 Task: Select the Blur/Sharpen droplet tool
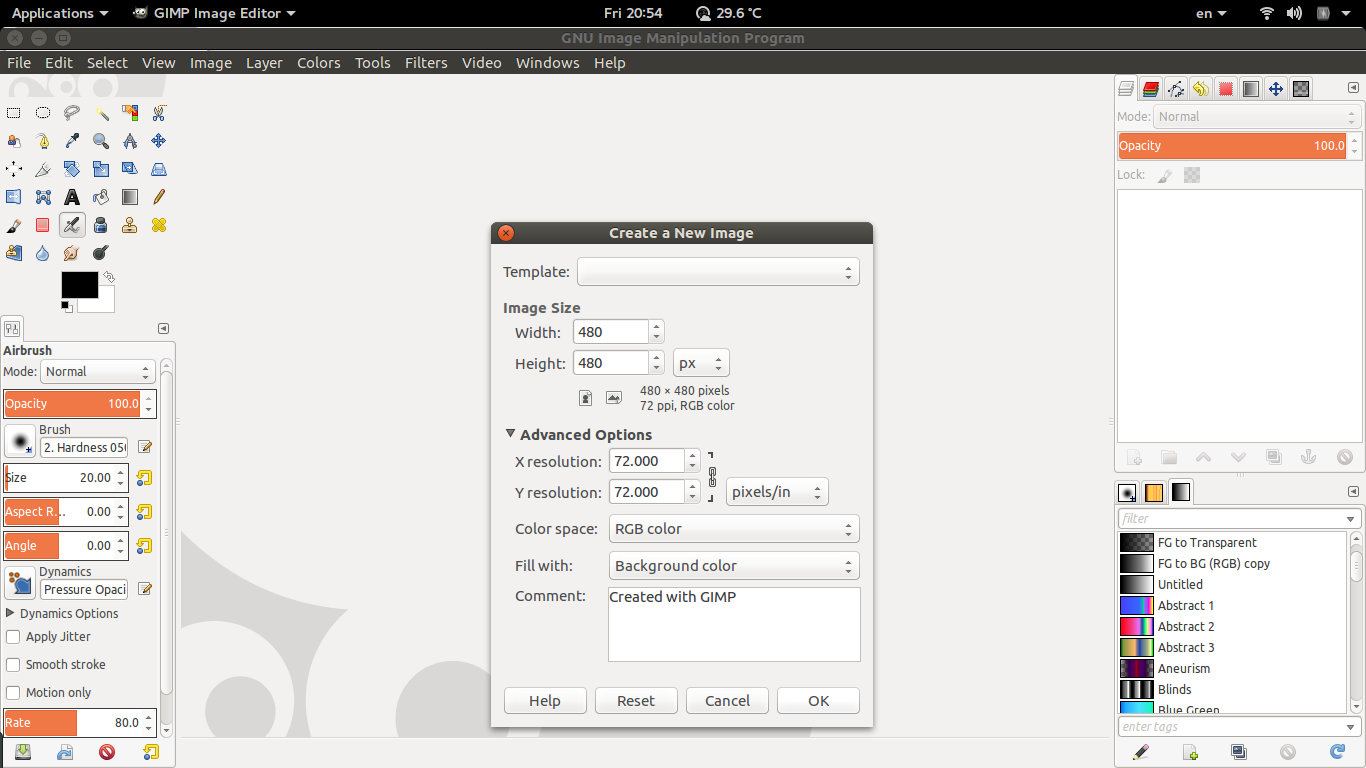(x=43, y=253)
